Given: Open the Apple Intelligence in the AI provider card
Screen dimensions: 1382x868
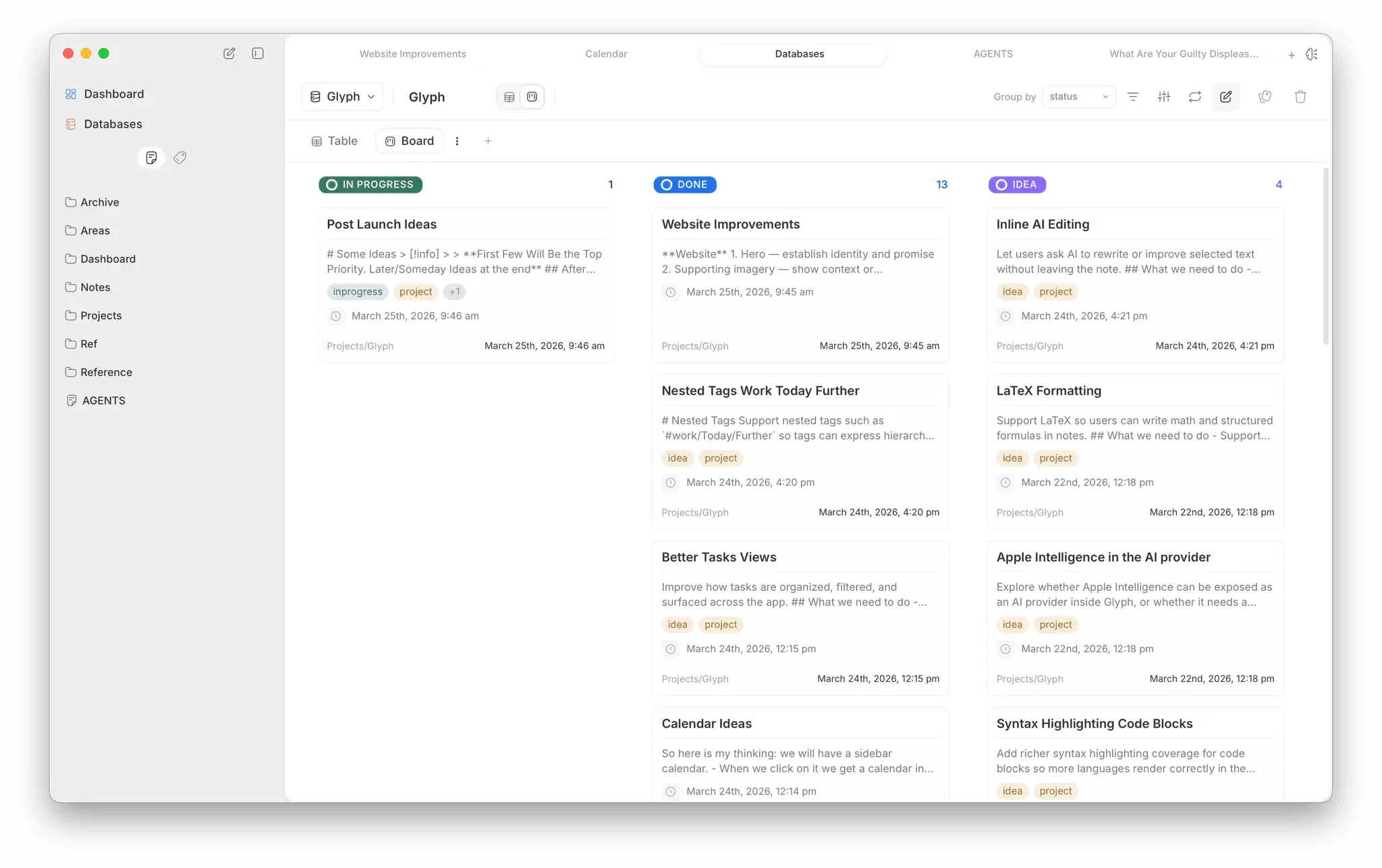Looking at the screenshot, I should coord(1135,618).
